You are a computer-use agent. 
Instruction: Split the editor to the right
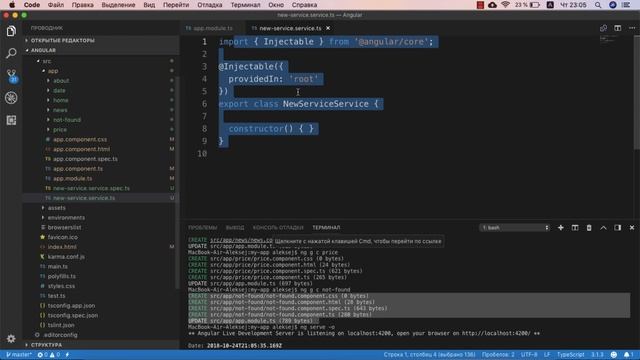[618, 28]
